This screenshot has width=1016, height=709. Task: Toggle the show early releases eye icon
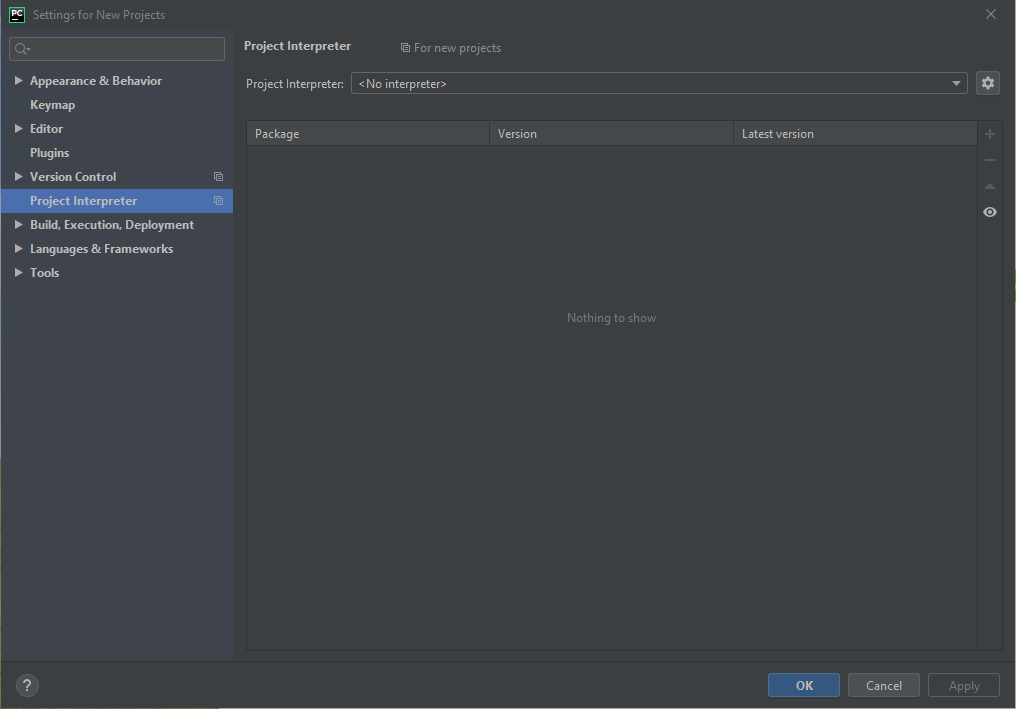point(990,212)
